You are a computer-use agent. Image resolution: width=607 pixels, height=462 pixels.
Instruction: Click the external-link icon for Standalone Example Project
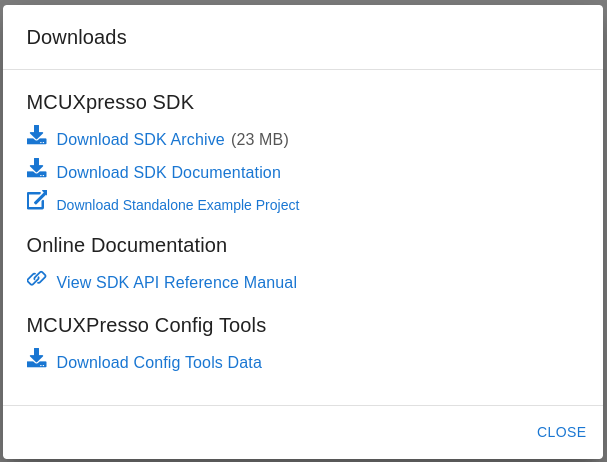pos(37,200)
